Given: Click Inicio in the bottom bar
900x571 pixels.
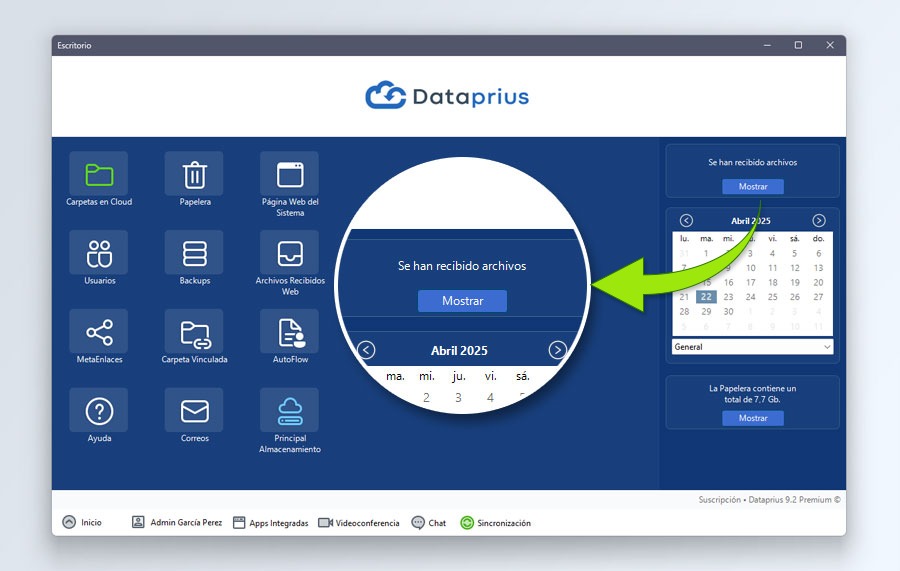Looking at the screenshot, I should click(x=82, y=522).
